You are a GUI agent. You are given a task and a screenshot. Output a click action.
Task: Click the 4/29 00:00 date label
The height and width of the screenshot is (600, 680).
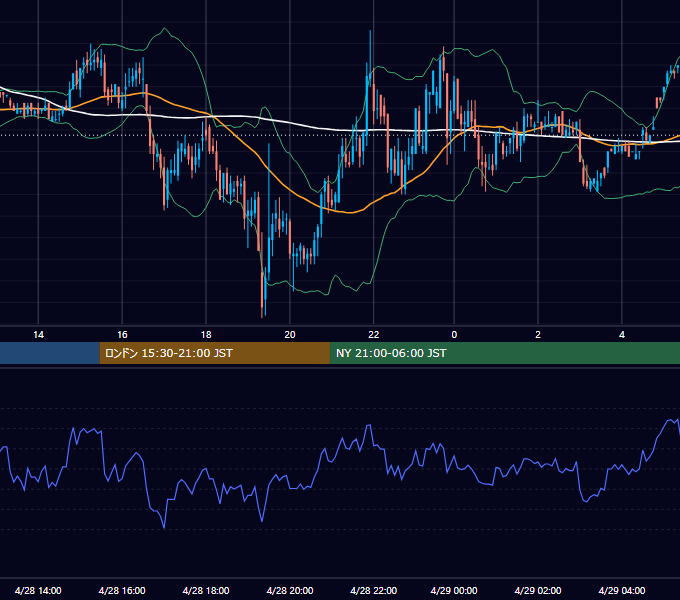pos(454,590)
